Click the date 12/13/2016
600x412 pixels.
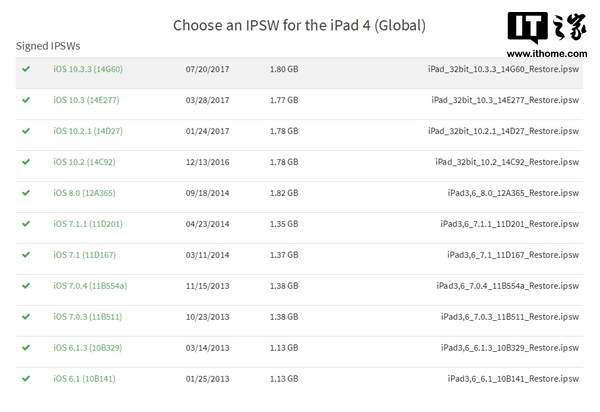[x=207, y=163]
